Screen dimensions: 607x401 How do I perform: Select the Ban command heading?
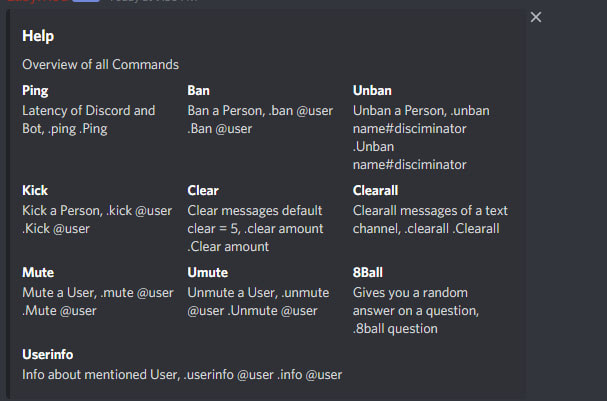[x=198, y=90]
